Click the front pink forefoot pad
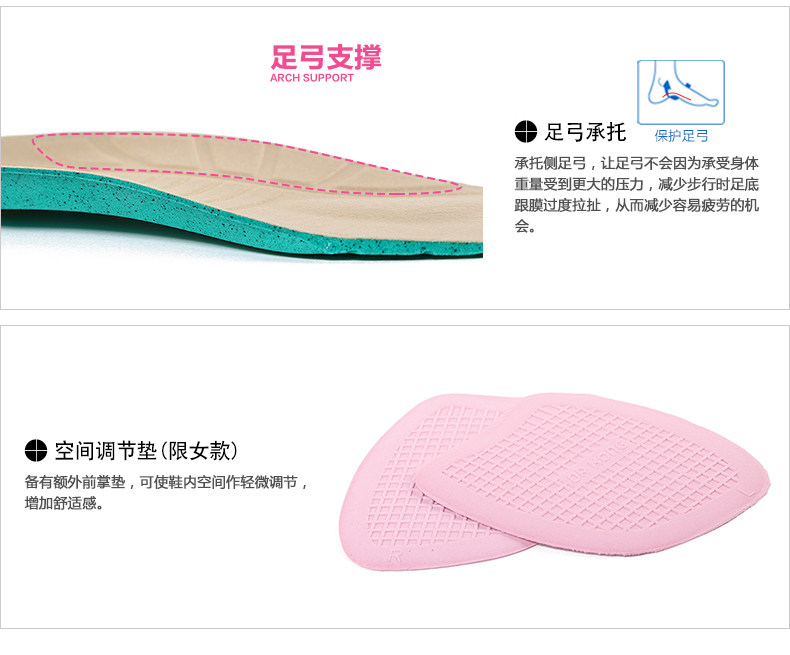Screen dimensions: 790x655 click(592, 474)
